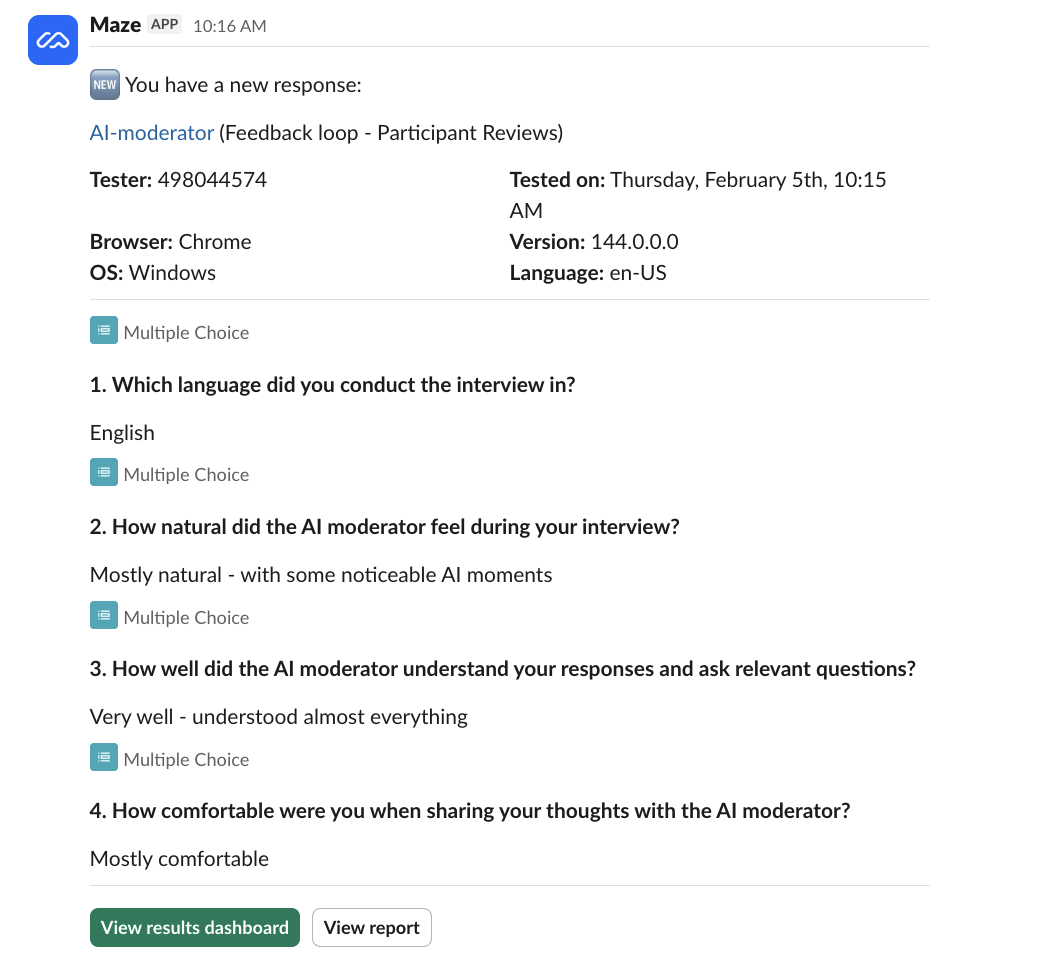This screenshot has height=960, width=1044.
Task: Click the NEW emoji badge icon
Action: click(x=104, y=85)
